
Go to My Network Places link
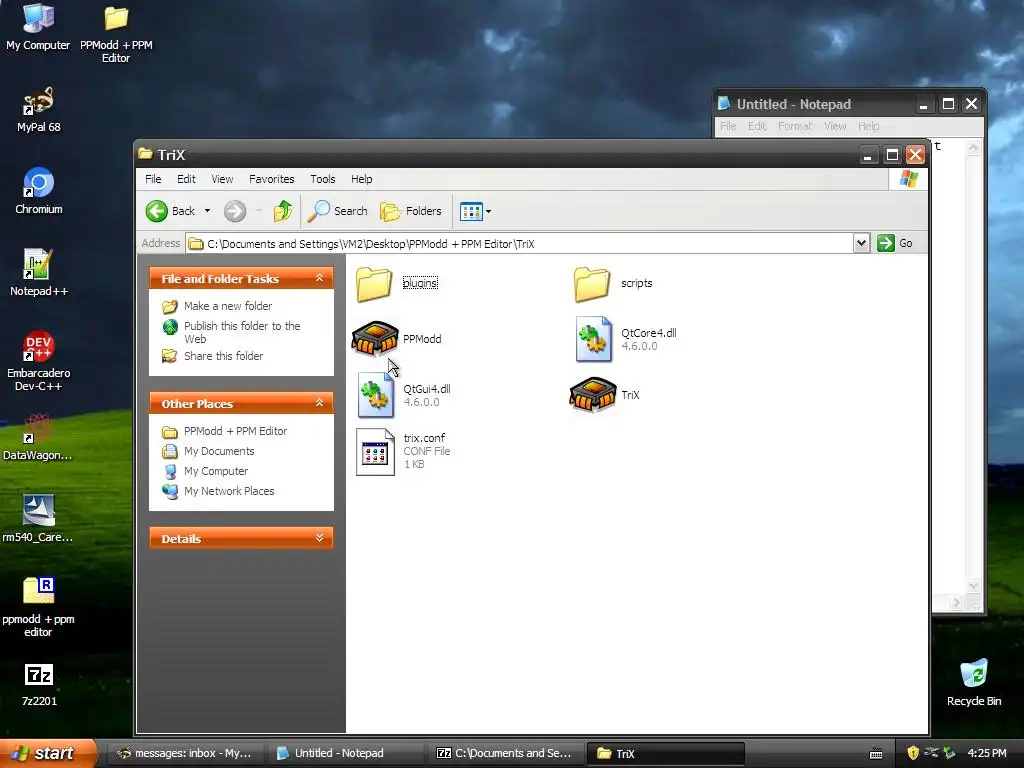coord(229,491)
